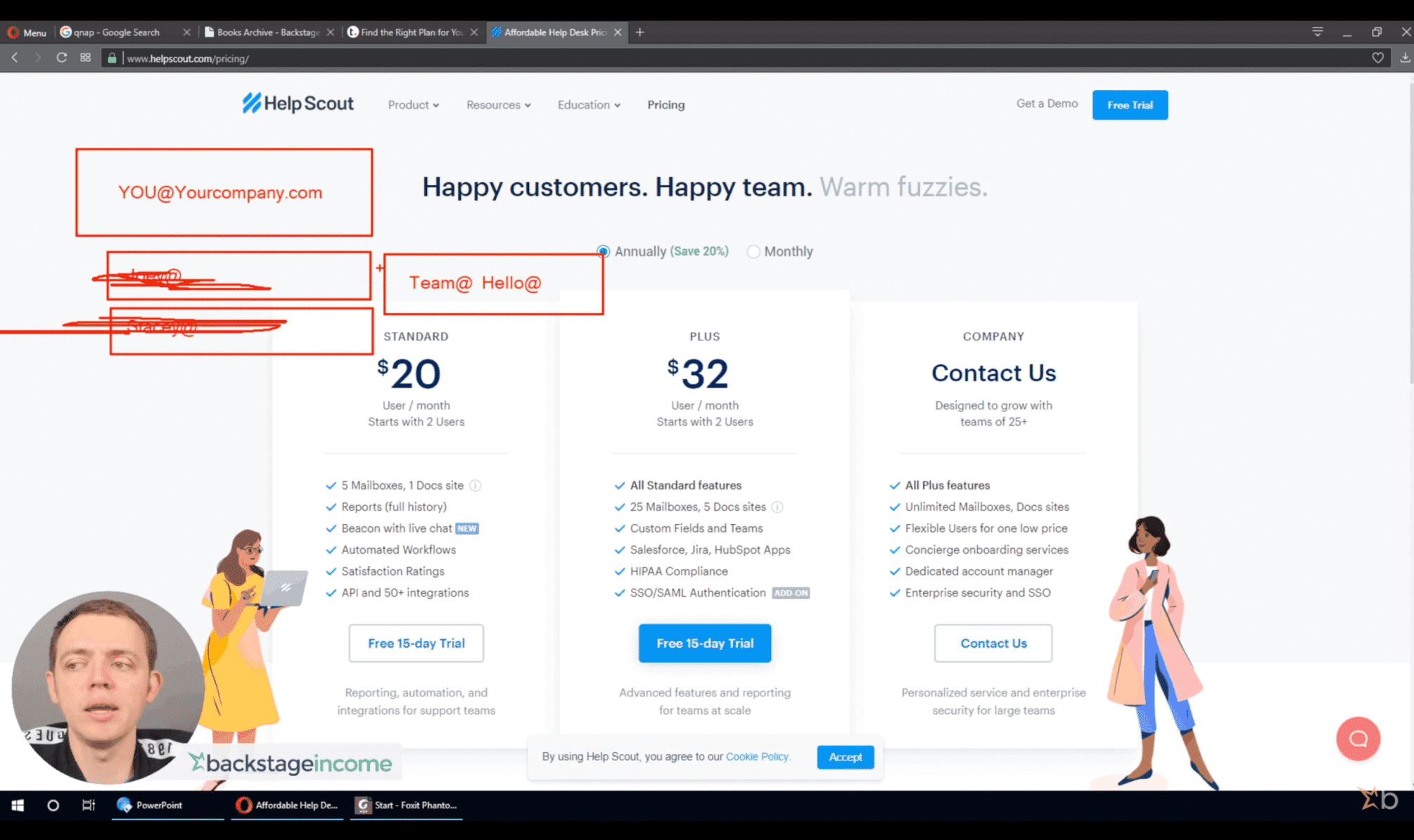Close Affordable Help Desk tab
The image size is (1414, 840).
pyautogui.click(x=618, y=32)
